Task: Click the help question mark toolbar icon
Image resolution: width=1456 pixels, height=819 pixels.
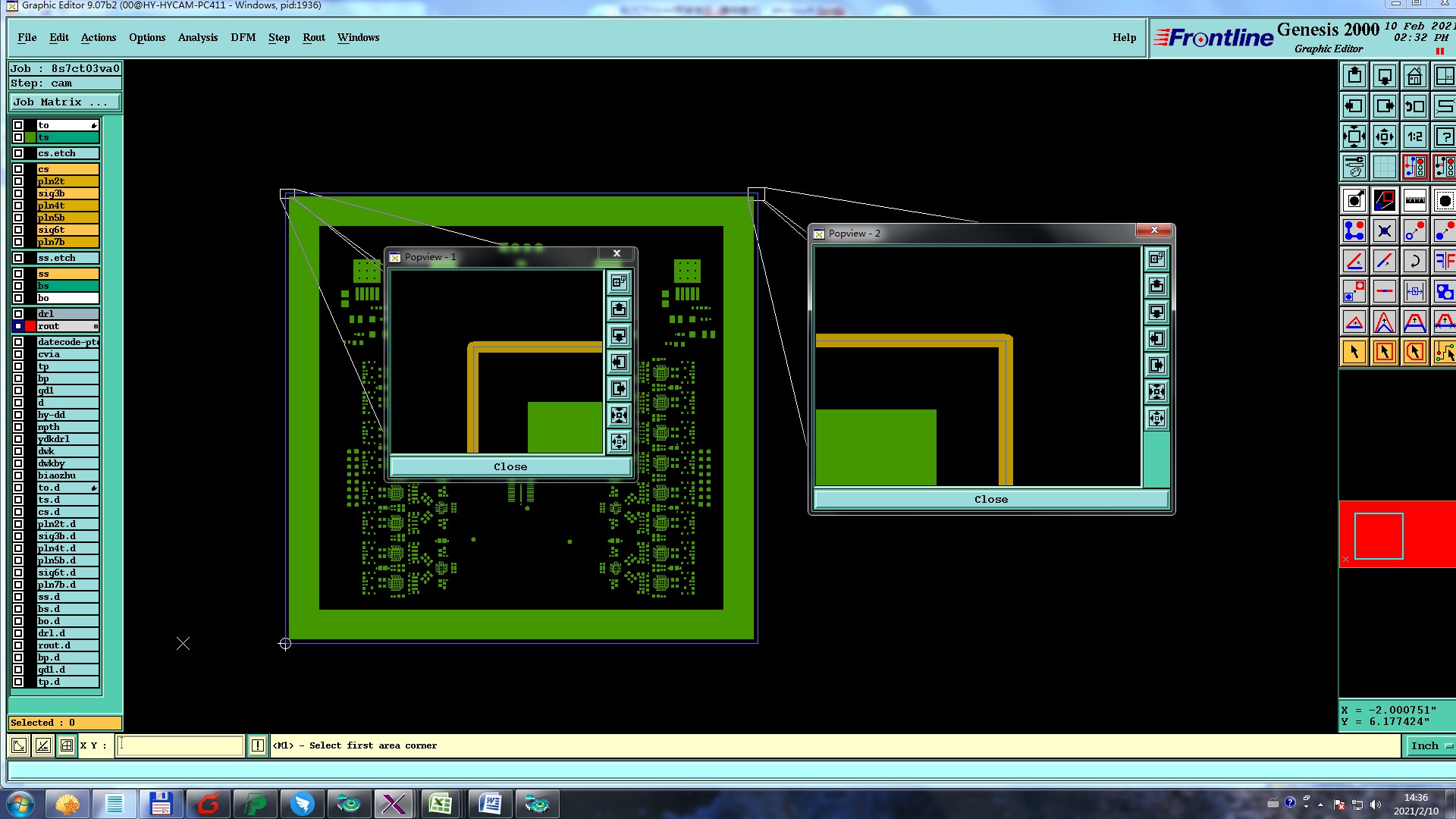Action: pyautogui.click(x=1445, y=137)
